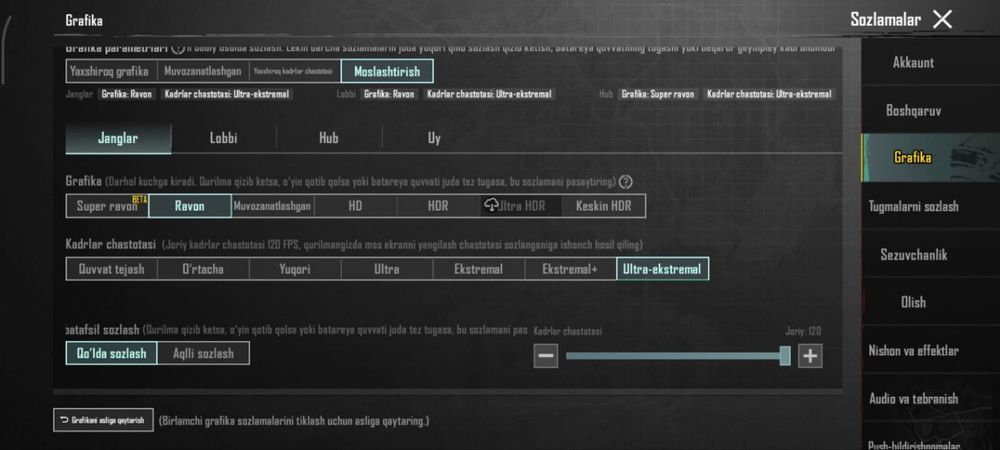Set frame rate to Yuqori
Screen dimensions: 1000x450
295,269
